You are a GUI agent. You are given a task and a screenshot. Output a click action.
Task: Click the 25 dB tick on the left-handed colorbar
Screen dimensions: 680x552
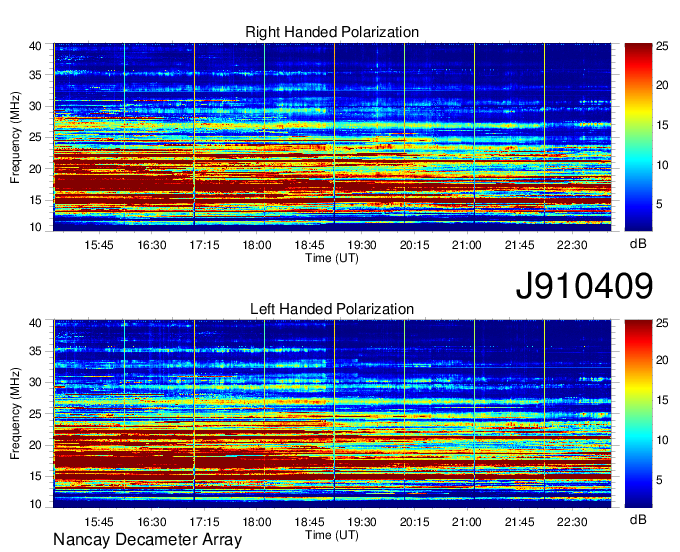pos(662,323)
